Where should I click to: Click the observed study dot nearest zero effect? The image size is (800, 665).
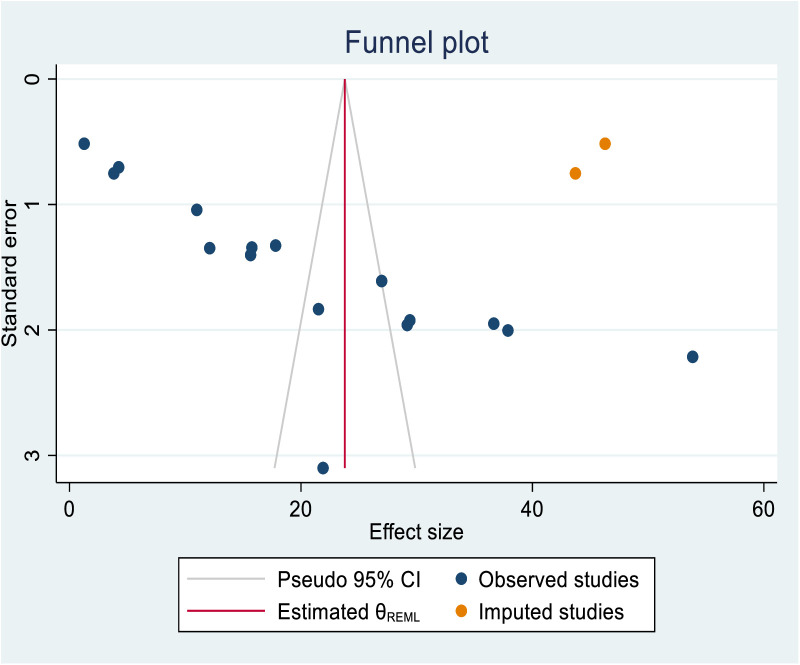coord(84,144)
